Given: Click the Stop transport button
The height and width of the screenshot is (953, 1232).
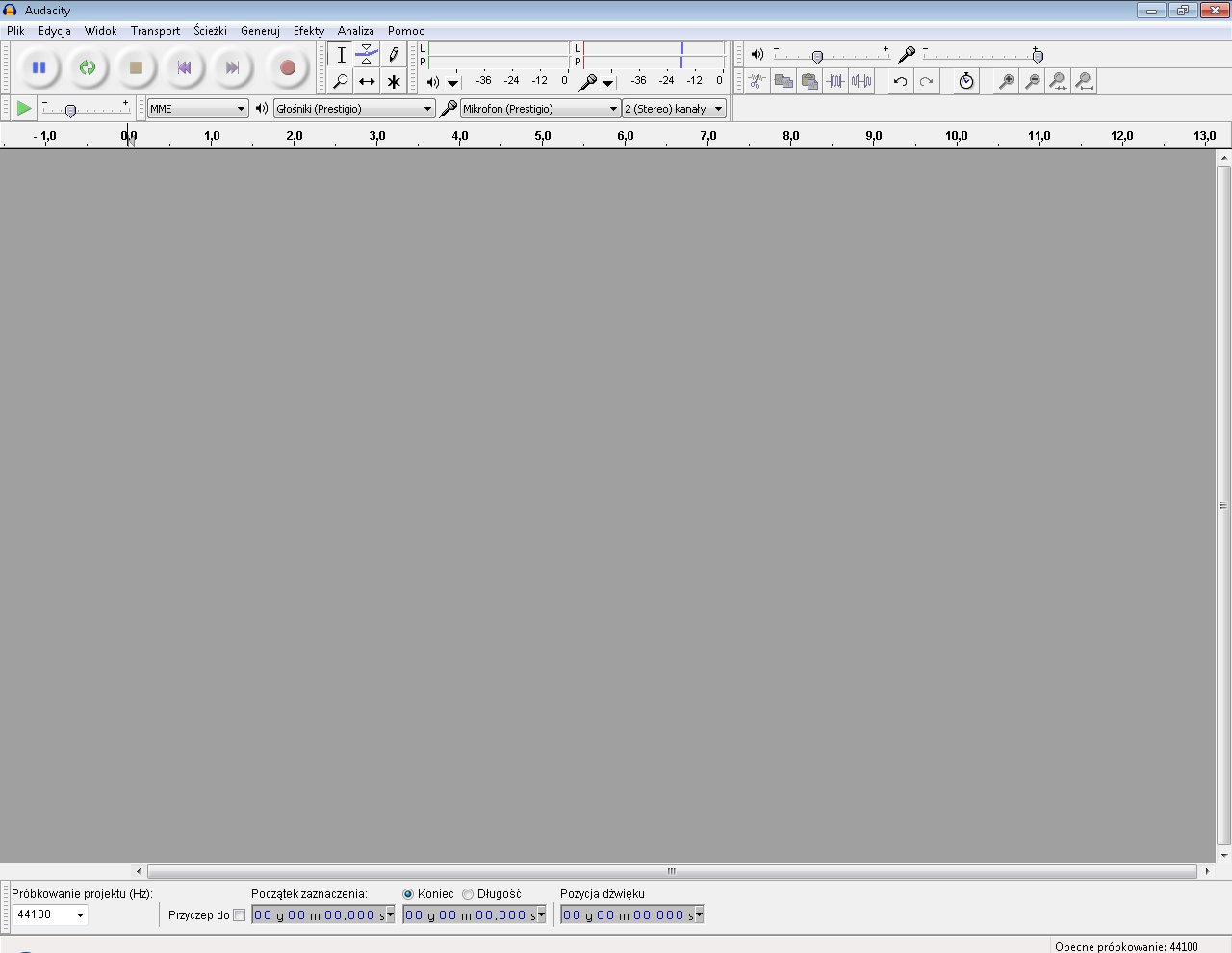Looking at the screenshot, I should pyautogui.click(x=136, y=67).
